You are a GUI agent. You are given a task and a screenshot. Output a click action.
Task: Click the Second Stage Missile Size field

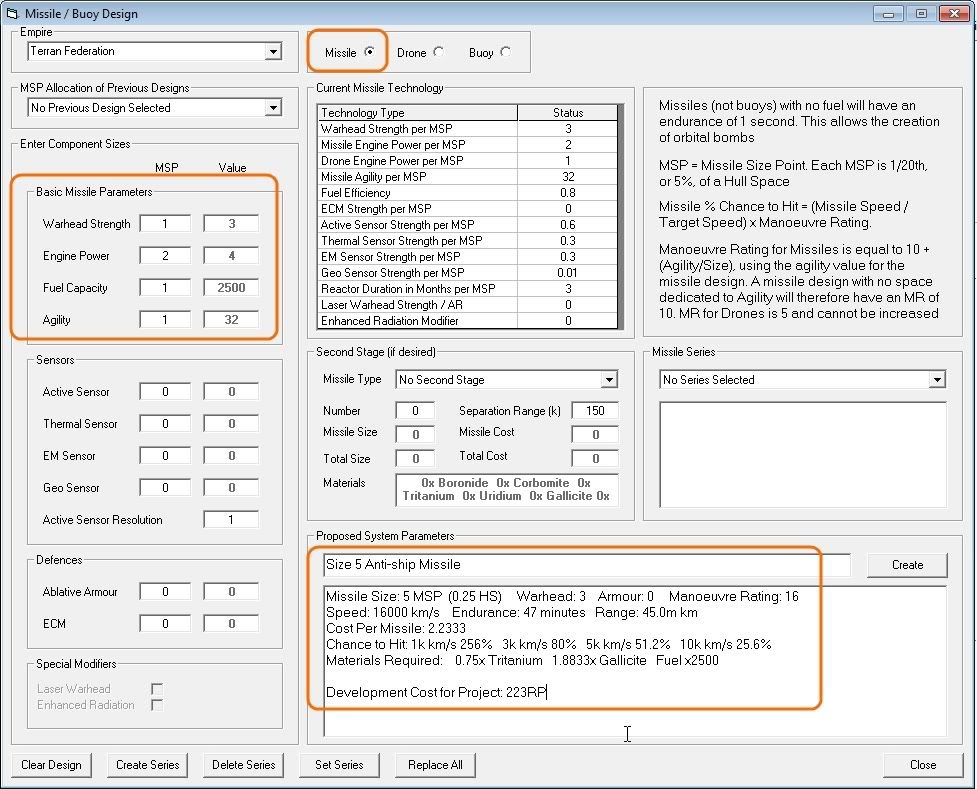point(415,434)
